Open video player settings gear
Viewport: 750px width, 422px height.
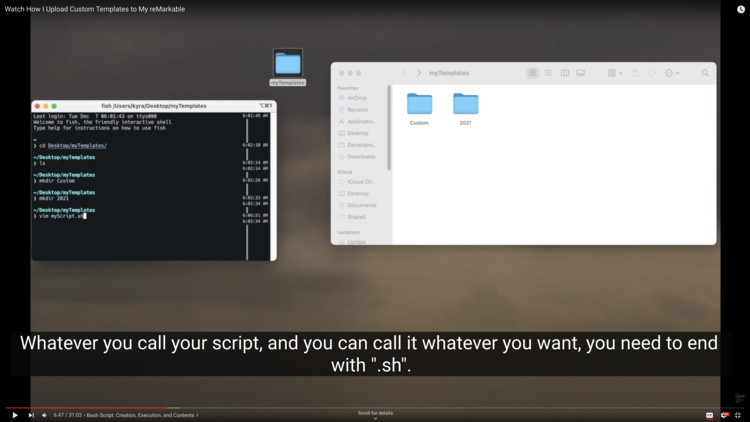pyautogui.click(x=724, y=415)
